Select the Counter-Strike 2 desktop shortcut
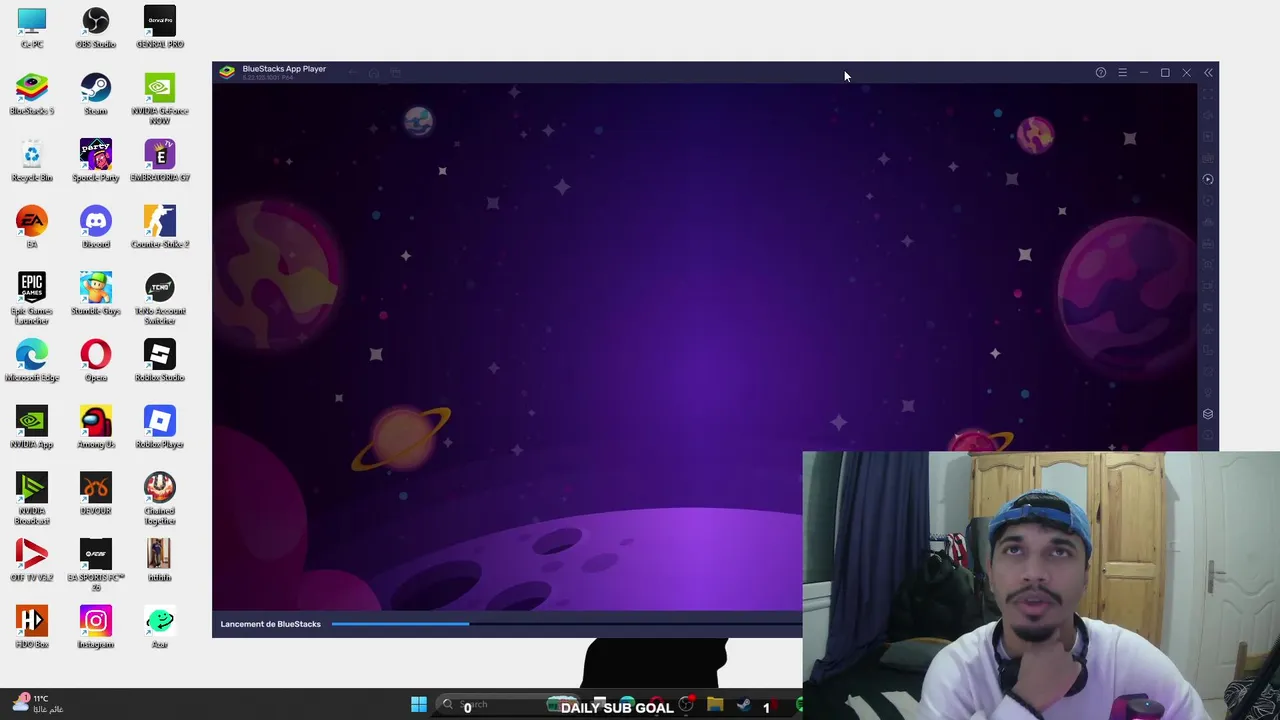The height and width of the screenshot is (720, 1280). pos(160,228)
